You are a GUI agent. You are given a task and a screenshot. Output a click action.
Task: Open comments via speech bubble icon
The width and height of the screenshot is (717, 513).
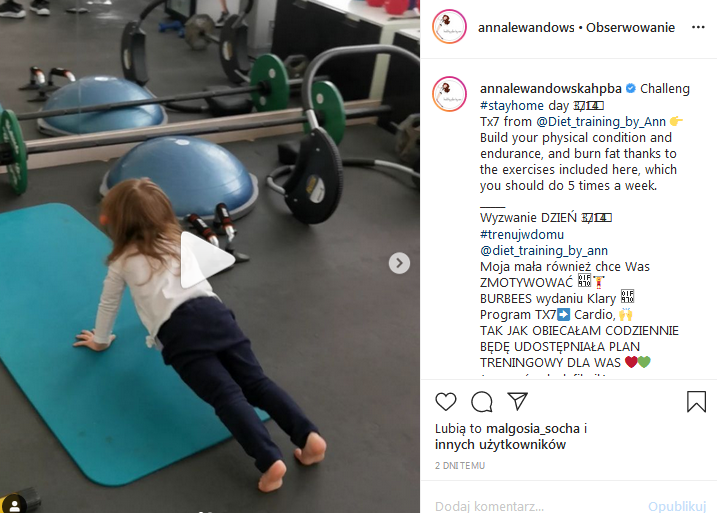(482, 401)
